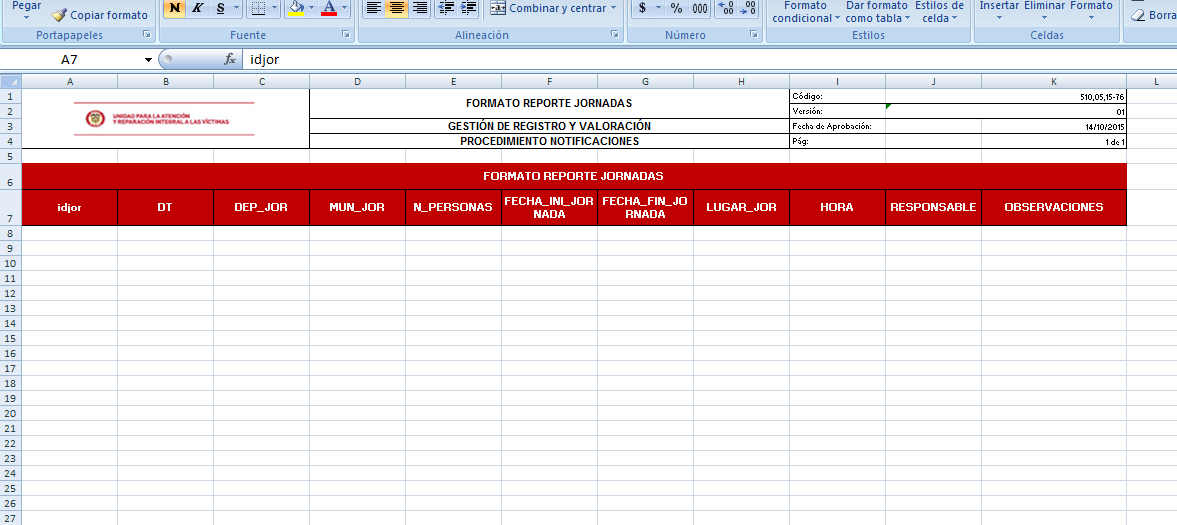Apply thousands separator style (000)
This screenshot has height=525, width=1177.
coord(700,8)
